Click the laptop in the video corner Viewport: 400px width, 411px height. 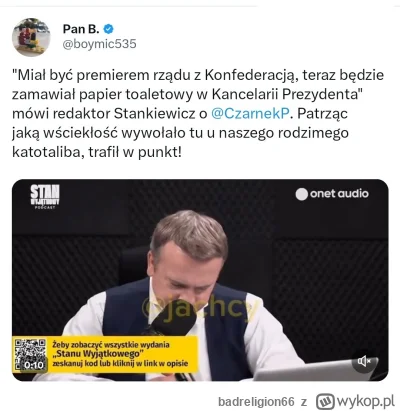click(315, 370)
